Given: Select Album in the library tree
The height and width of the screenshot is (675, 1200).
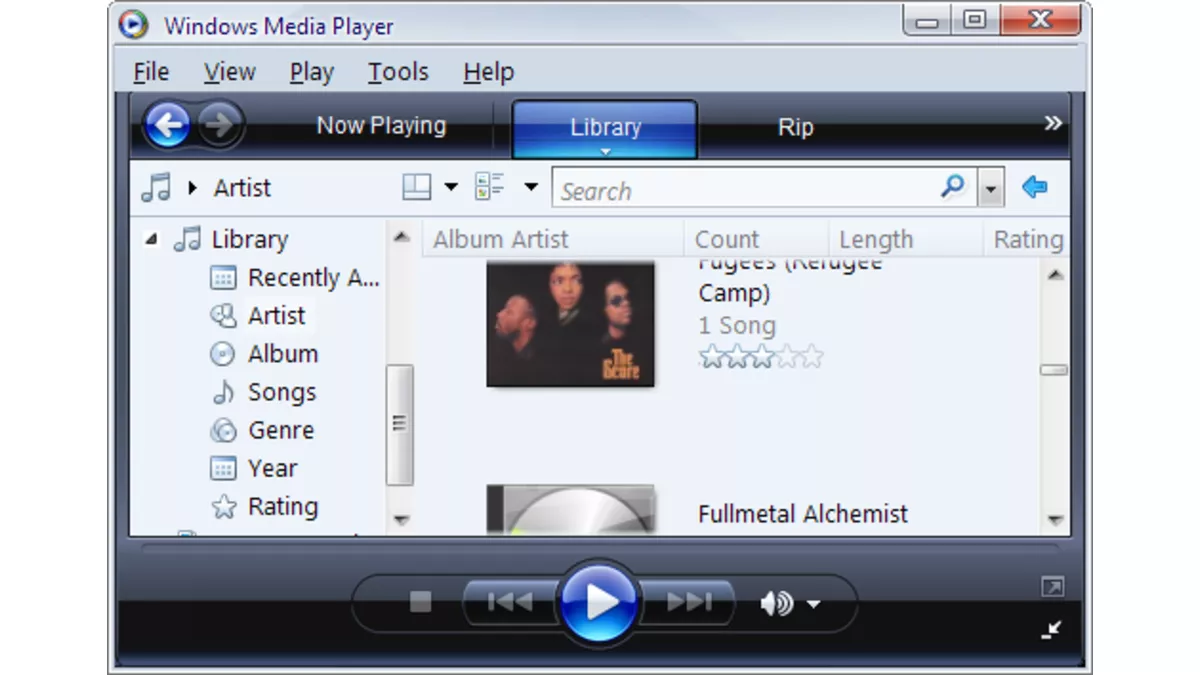Looking at the screenshot, I should pyautogui.click(x=282, y=354).
